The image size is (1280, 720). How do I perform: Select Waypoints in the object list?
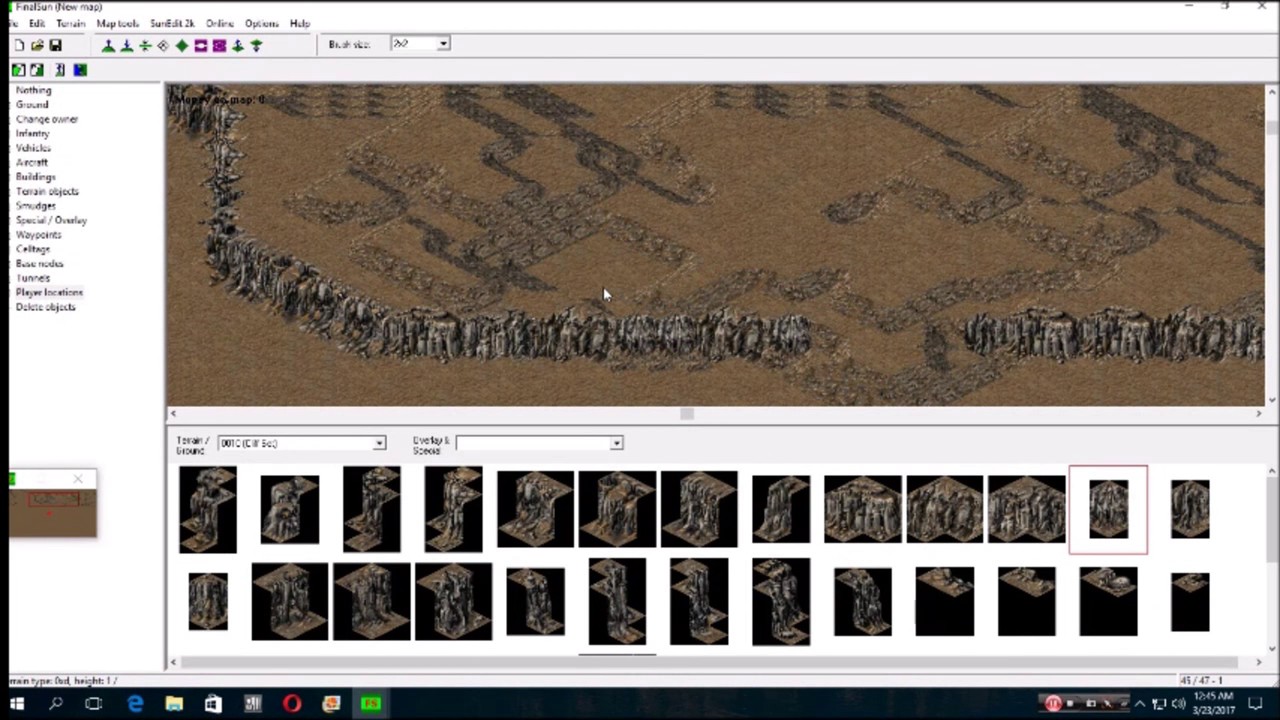coord(38,235)
